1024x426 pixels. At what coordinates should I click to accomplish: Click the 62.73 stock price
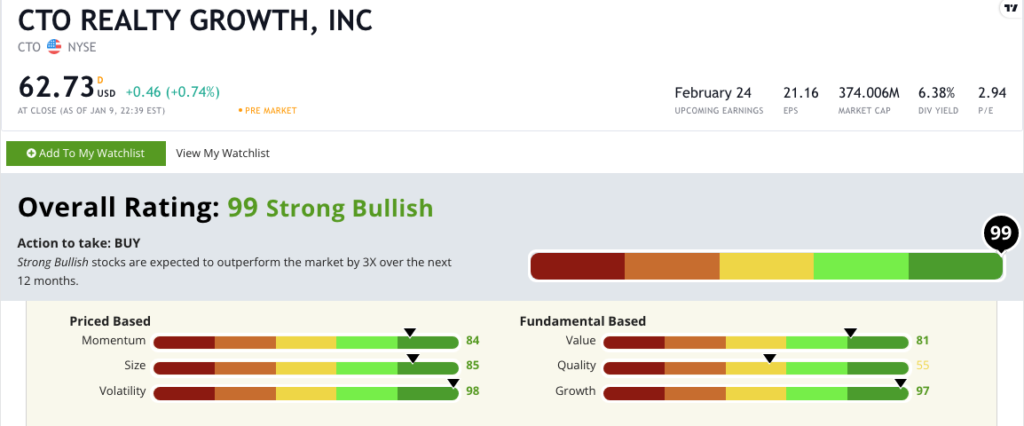point(56,87)
